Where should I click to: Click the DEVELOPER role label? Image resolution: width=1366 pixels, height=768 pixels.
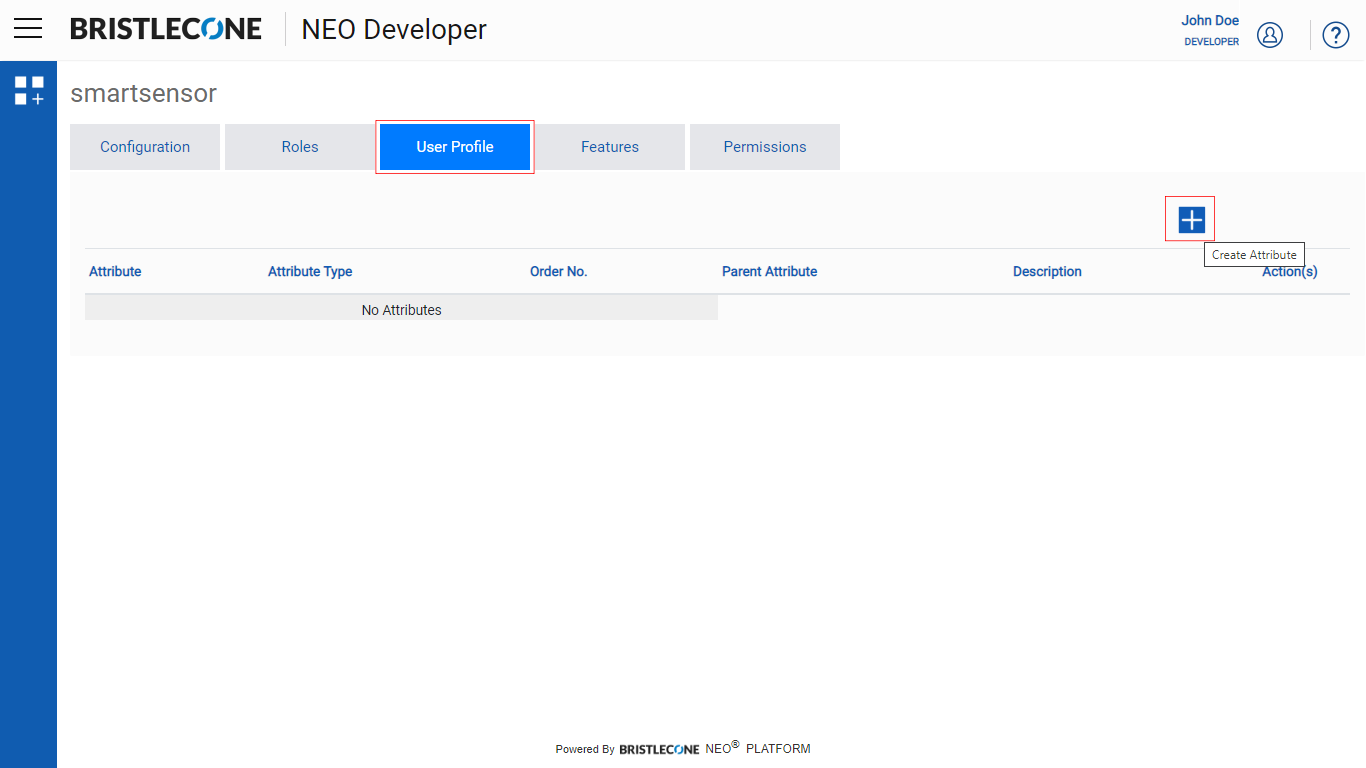(1211, 42)
